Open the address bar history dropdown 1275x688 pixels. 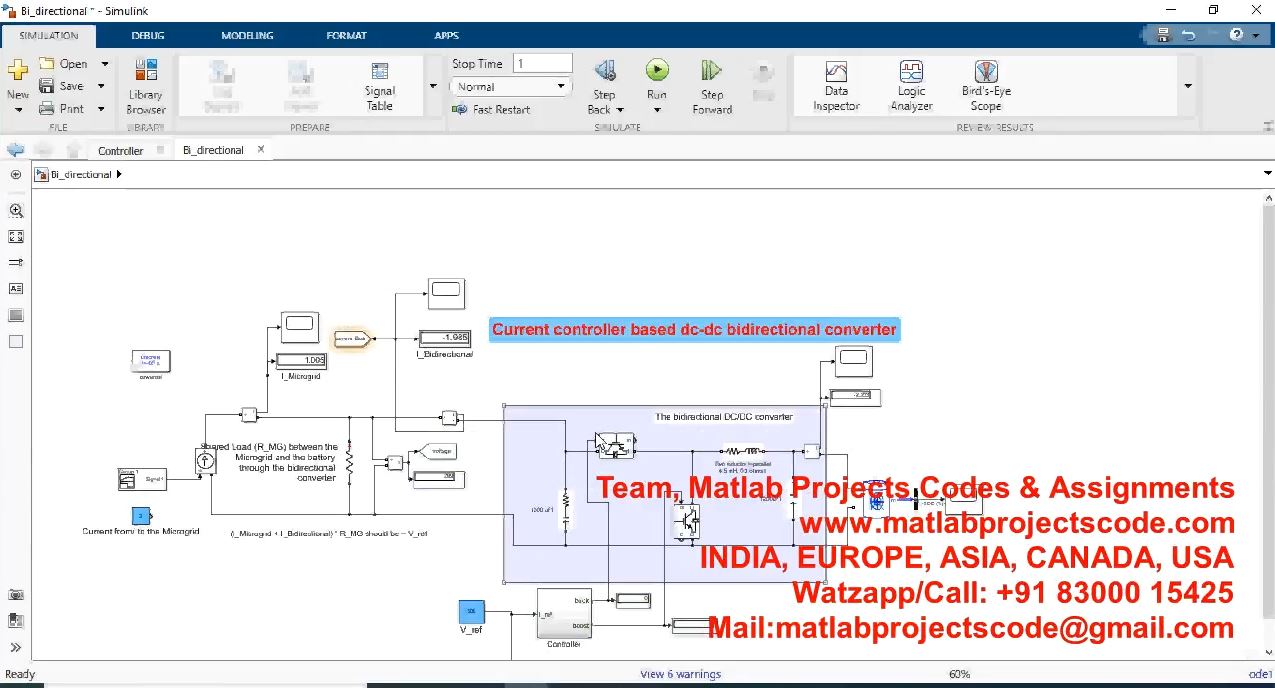pos(1268,174)
